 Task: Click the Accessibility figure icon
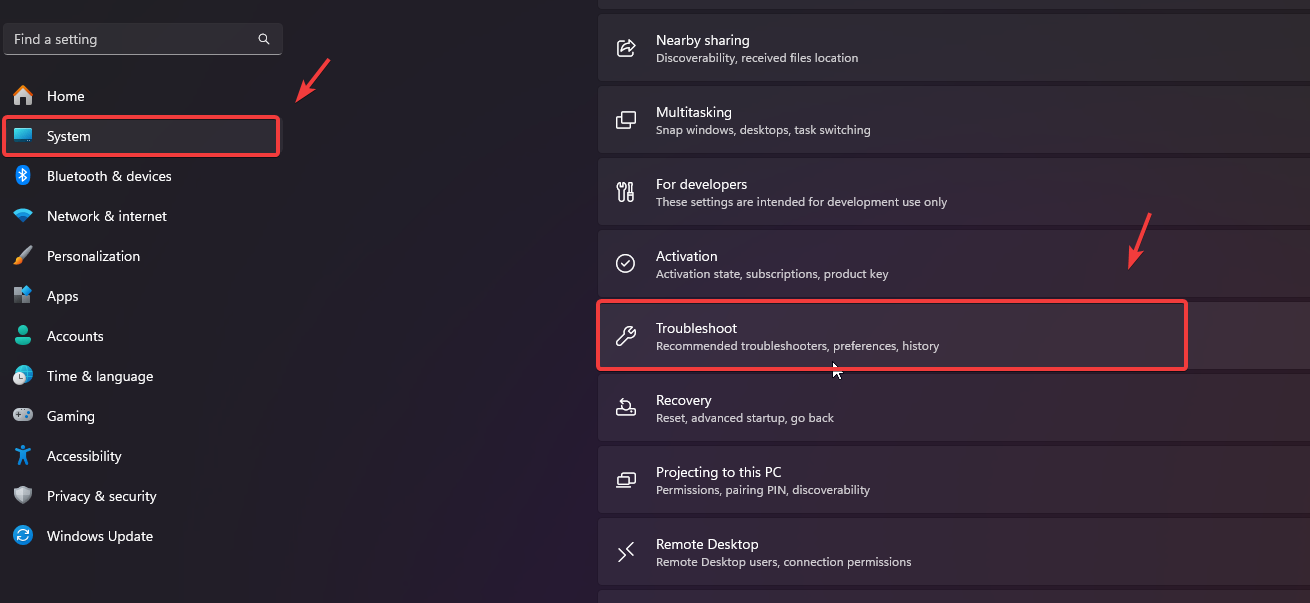[x=23, y=456]
